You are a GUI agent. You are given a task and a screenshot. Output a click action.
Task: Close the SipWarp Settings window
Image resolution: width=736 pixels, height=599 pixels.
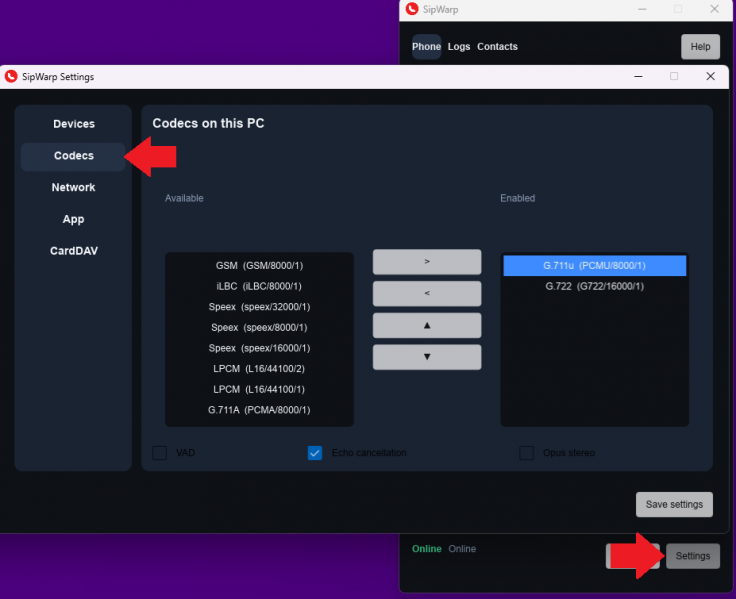(710, 76)
